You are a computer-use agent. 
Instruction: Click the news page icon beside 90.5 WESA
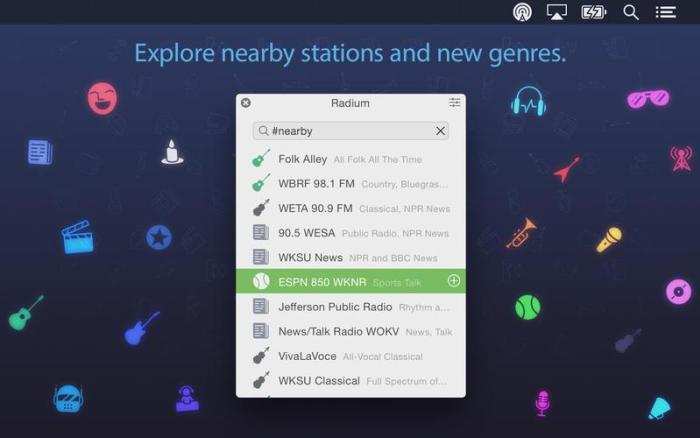[x=261, y=232]
